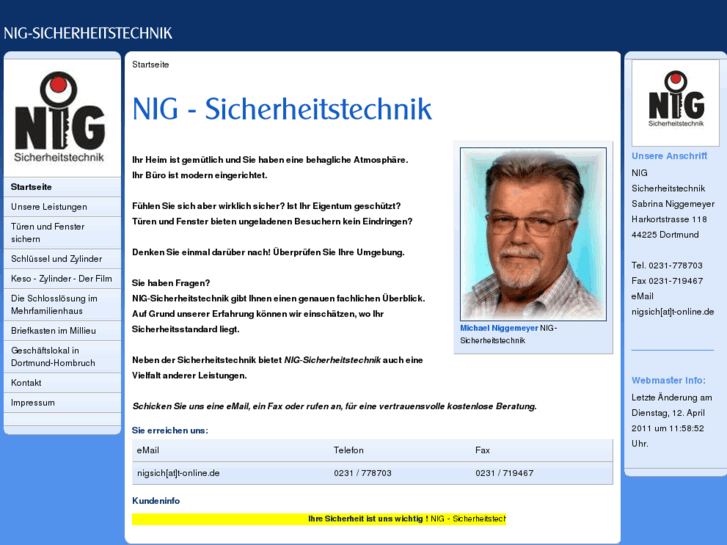Click the 44225 Dortmund line
The image size is (727, 545).
[665, 235]
